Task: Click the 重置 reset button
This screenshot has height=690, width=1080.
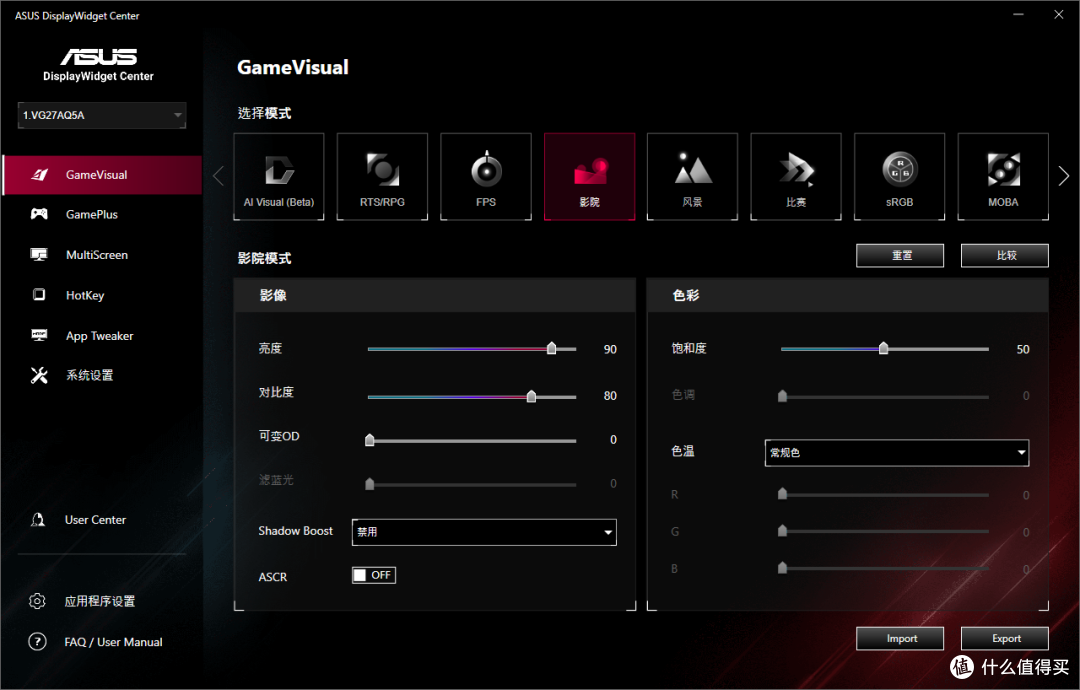Action: [x=900, y=255]
